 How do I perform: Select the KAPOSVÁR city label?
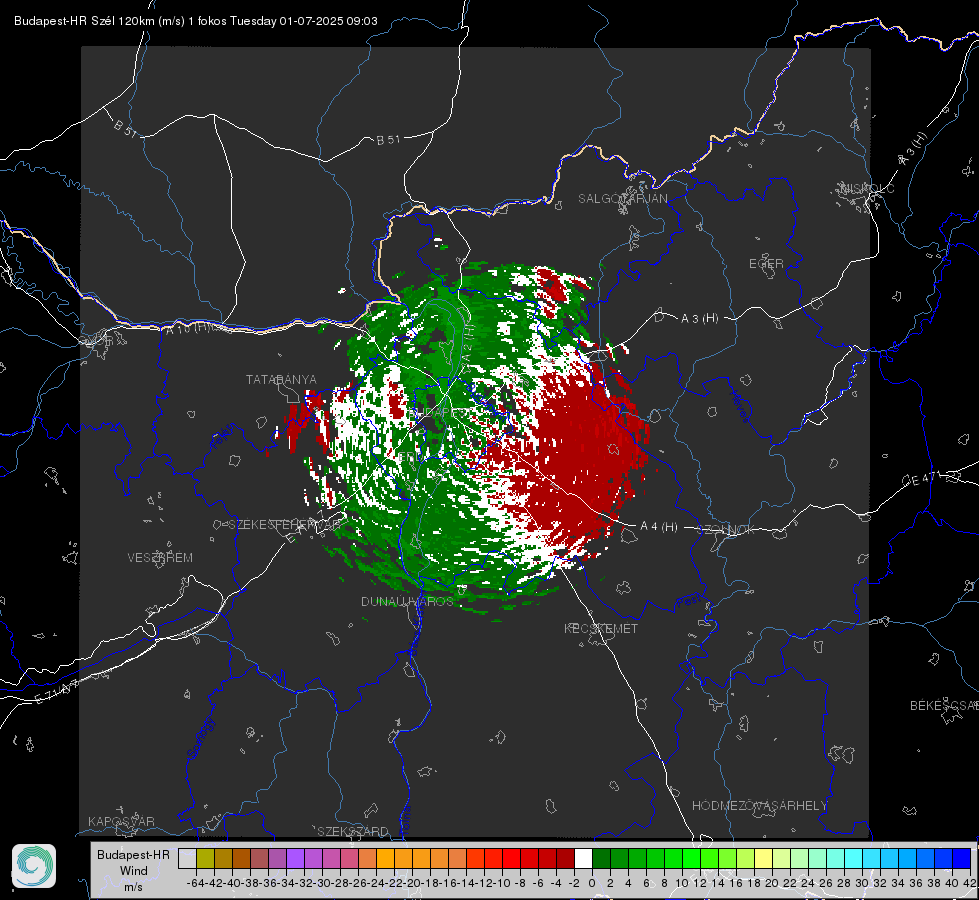(x=121, y=821)
